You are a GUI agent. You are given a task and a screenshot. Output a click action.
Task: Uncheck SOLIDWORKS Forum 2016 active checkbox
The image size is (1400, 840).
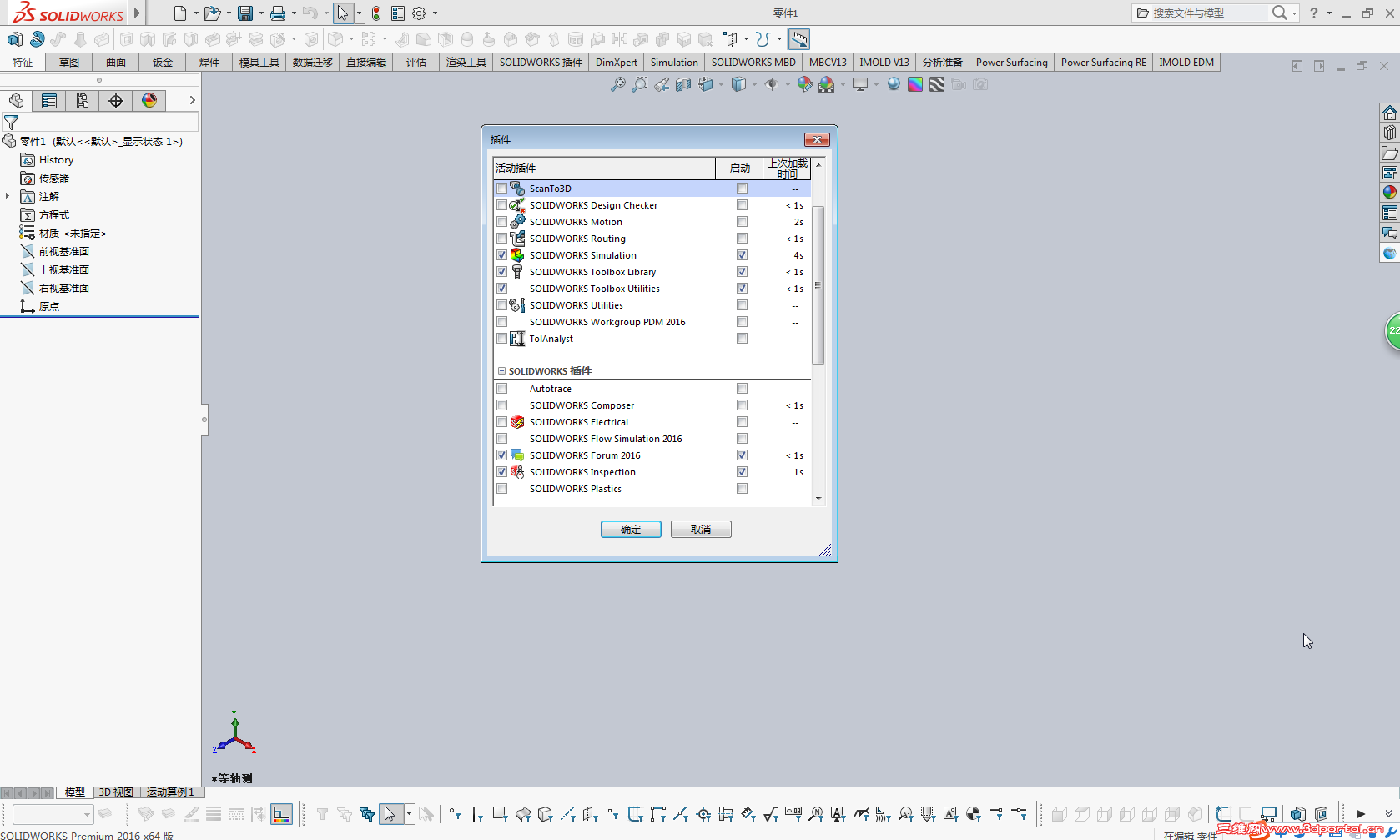[x=501, y=455]
